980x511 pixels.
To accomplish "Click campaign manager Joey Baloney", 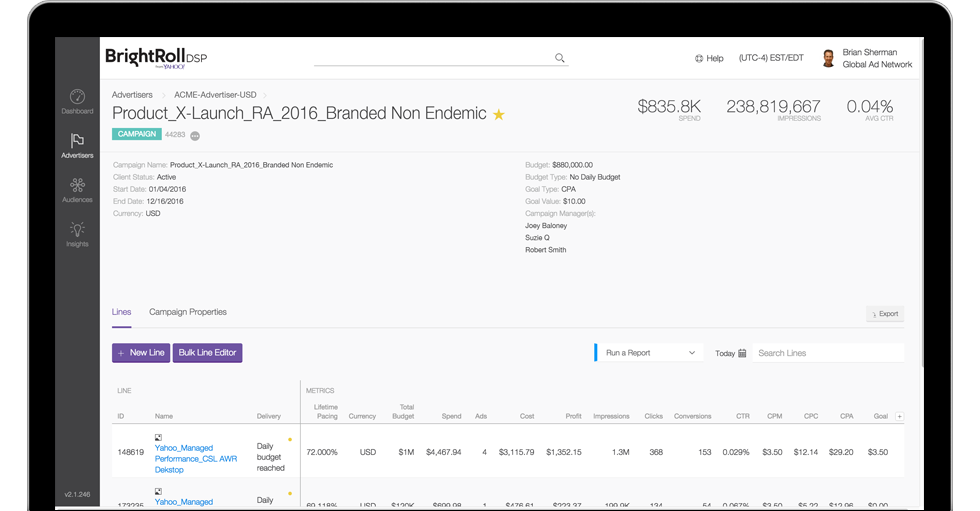I will pyautogui.click(x=546, y=226).
